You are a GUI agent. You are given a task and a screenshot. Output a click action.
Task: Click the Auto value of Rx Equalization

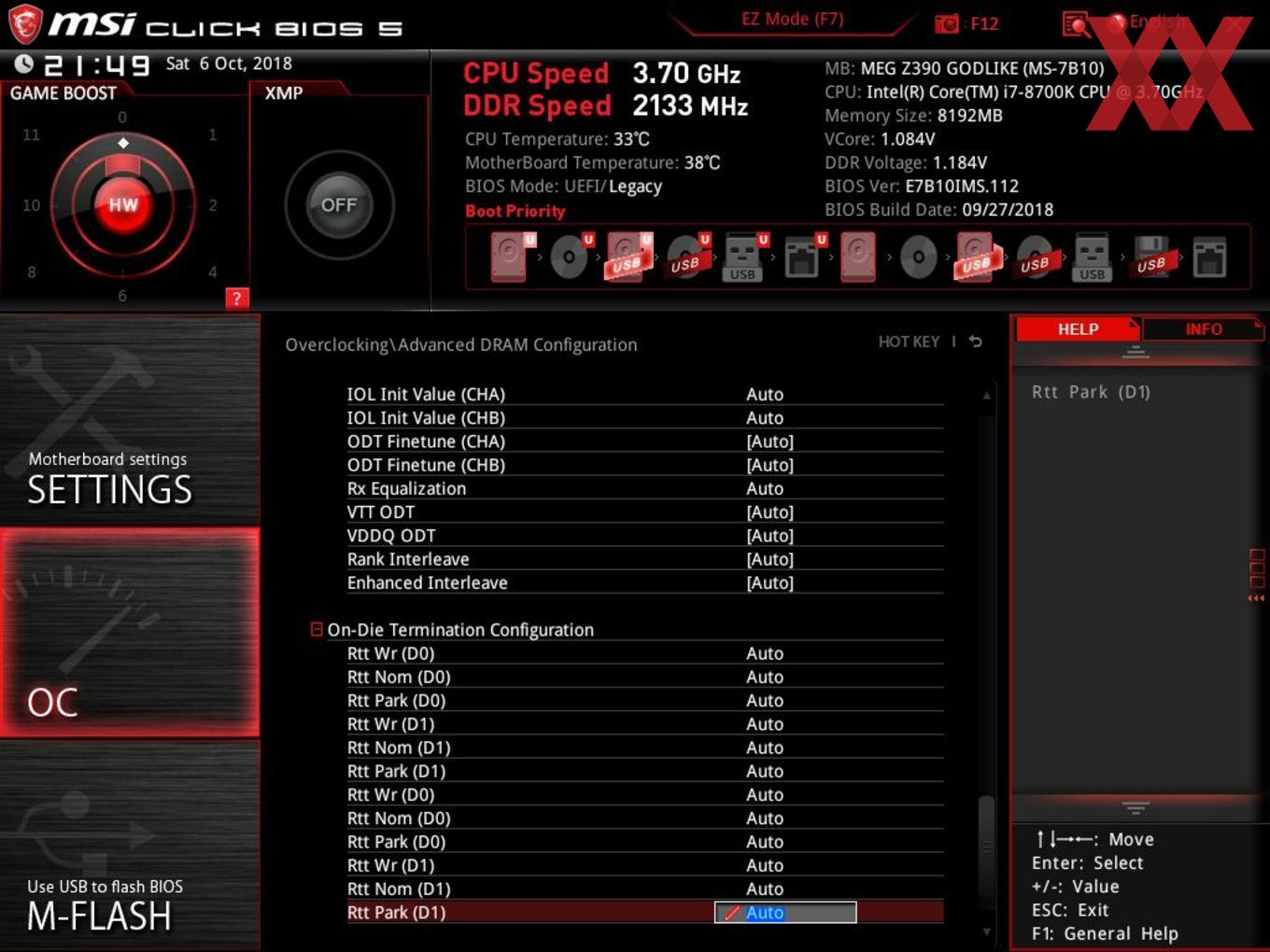point(765,488)
